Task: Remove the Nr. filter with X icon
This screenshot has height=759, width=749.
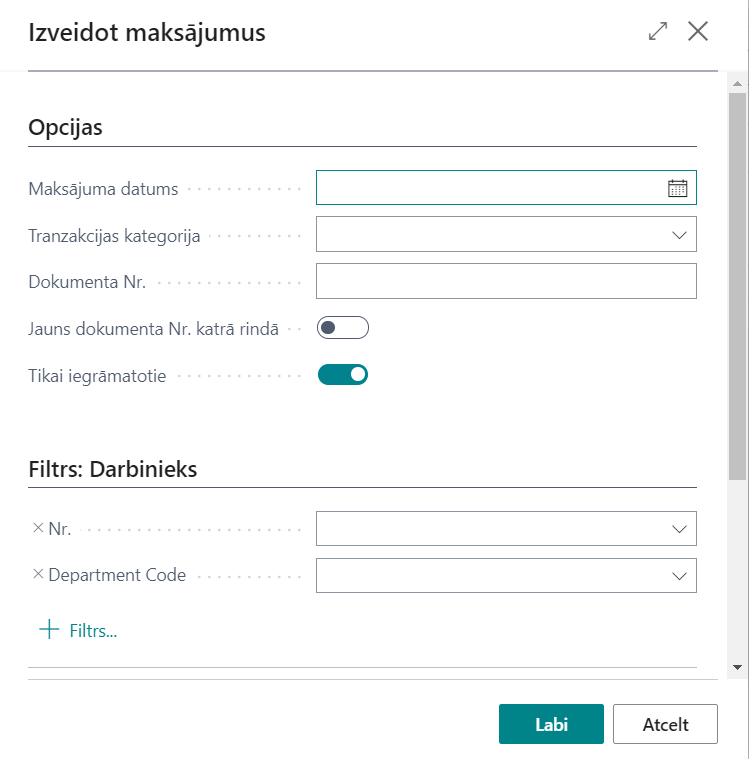Action: pos(38,528)
